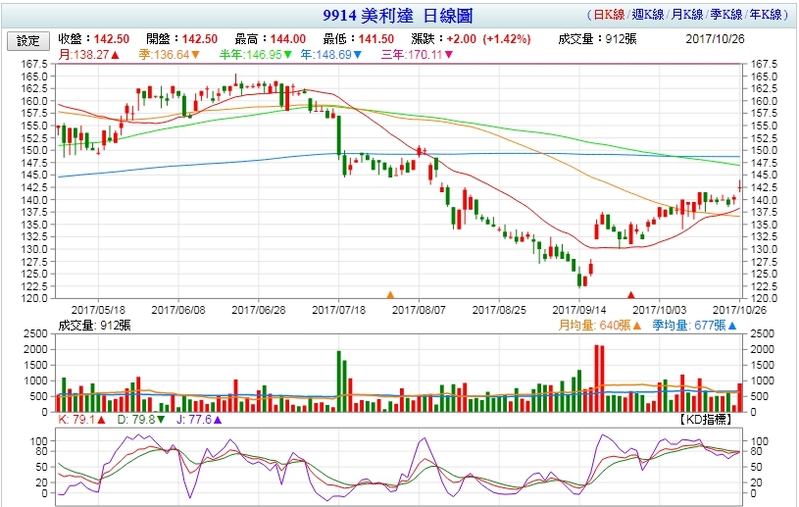Click the 成交量 912張 volume in the header
This screenshot has width=799, height=507.
[x=597, y=39]
